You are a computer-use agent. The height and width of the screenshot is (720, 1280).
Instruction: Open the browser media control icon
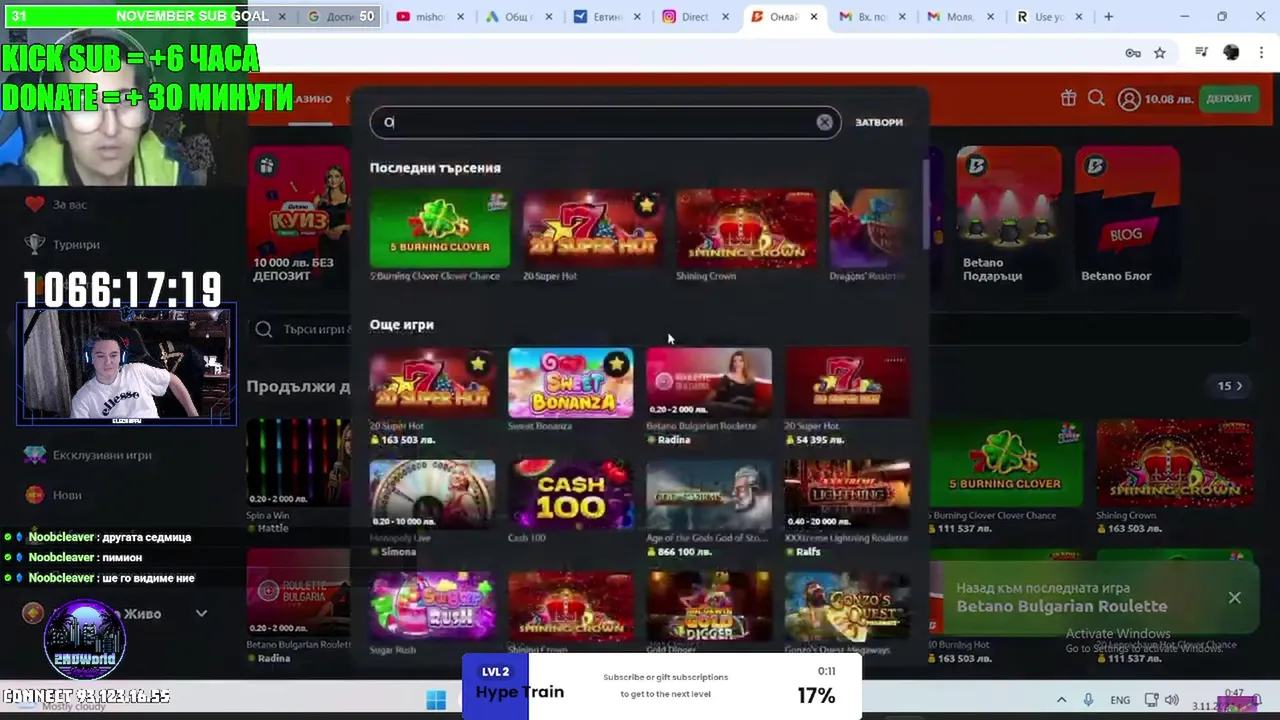[1202, 53]
